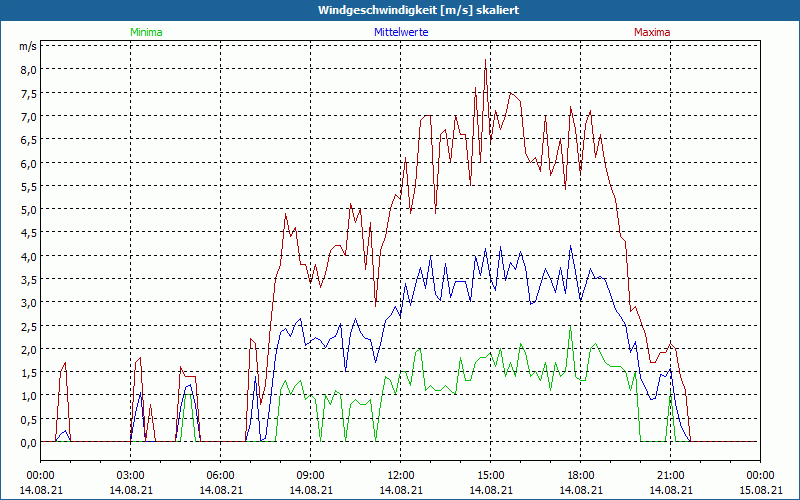
Task: Click the 21:00 time axis label
Action: click(x=670, y=476)
